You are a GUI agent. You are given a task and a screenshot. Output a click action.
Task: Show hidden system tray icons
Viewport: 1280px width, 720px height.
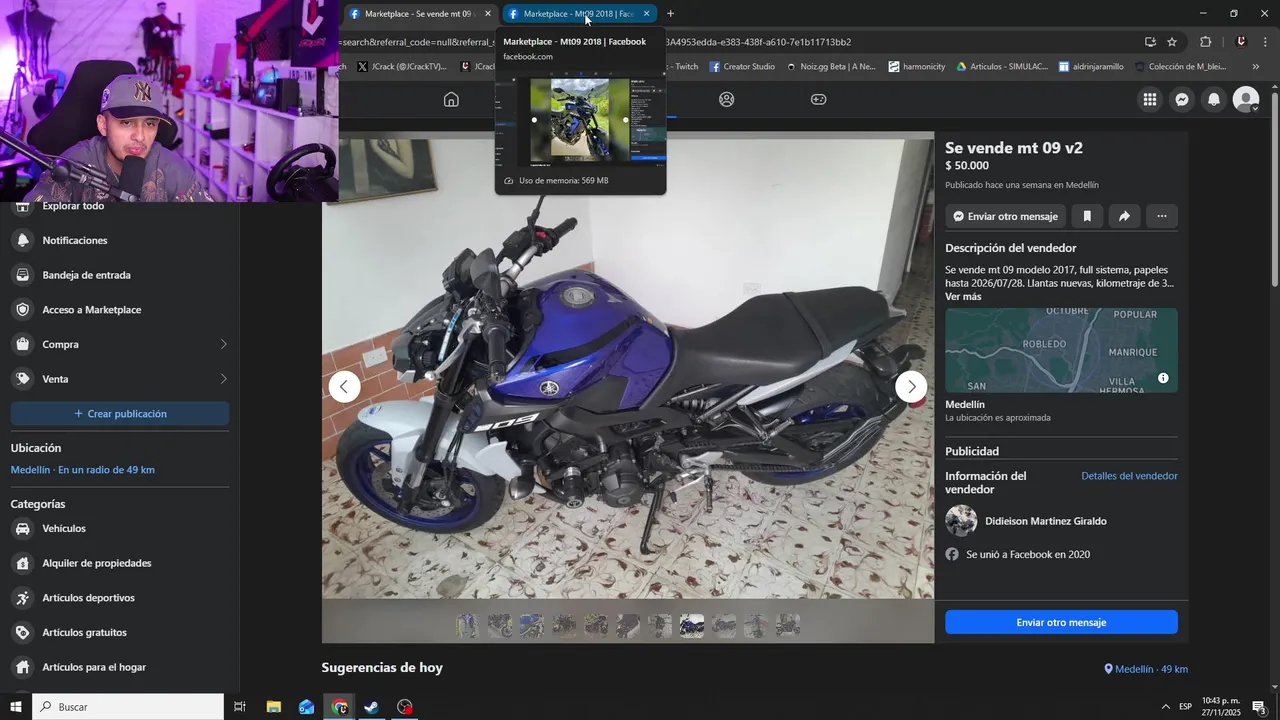click(x=1165, y=707)
